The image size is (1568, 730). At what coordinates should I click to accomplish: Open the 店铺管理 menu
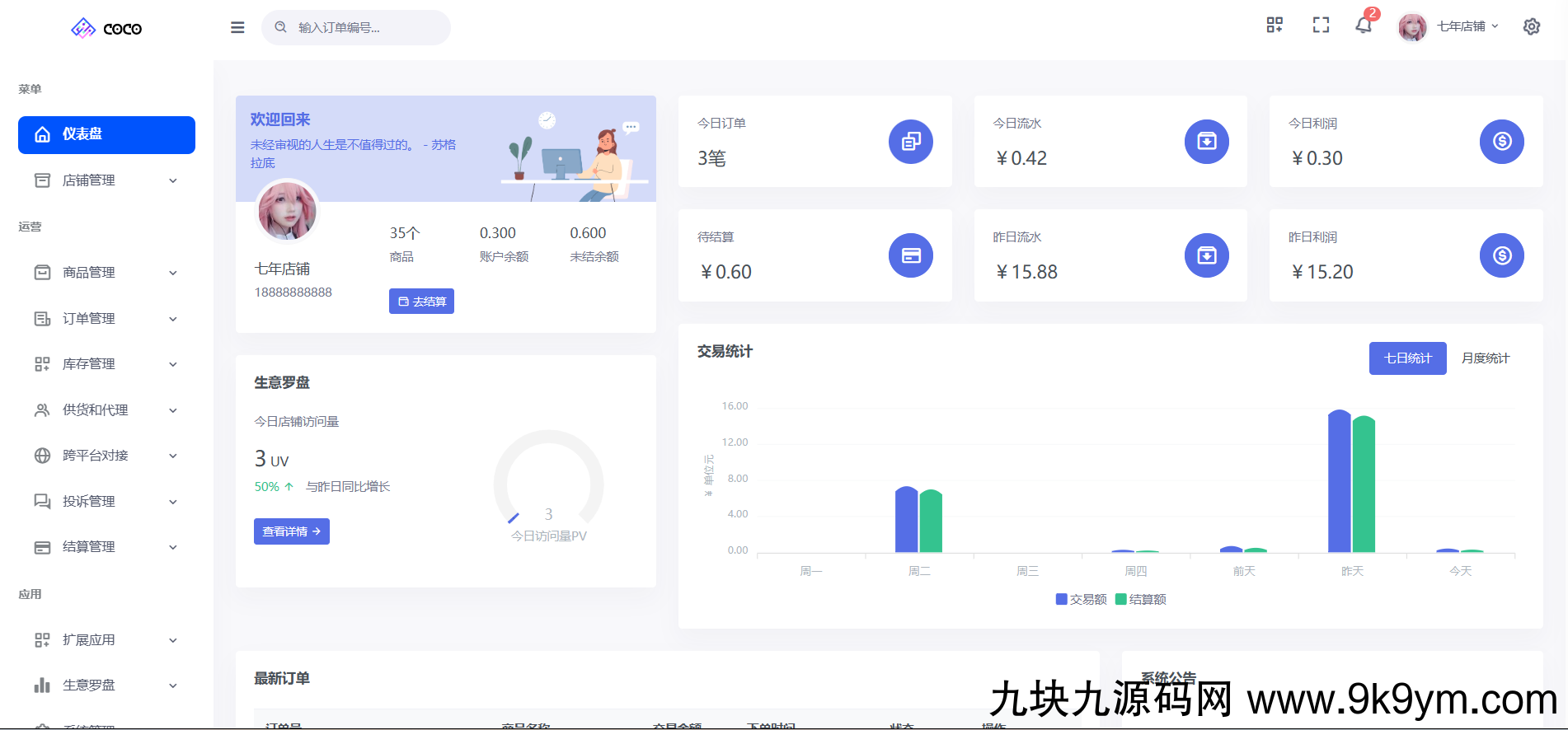[106, 180]
